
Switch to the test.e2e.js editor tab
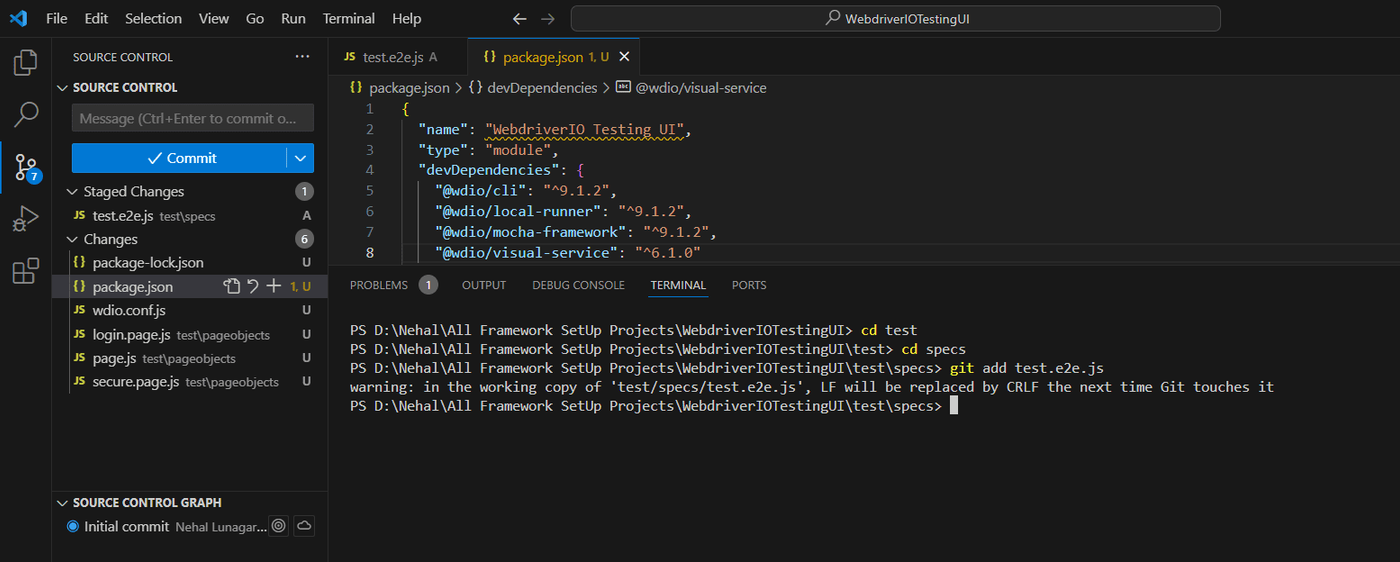tap(398, 57)
